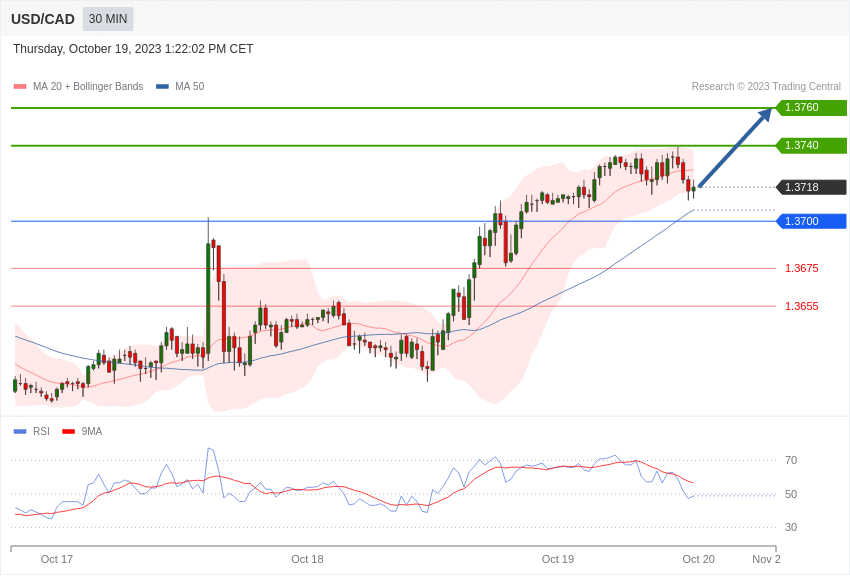
Task: Click the 1.3700 pivot price tag
Action: [x=812, y=221]
